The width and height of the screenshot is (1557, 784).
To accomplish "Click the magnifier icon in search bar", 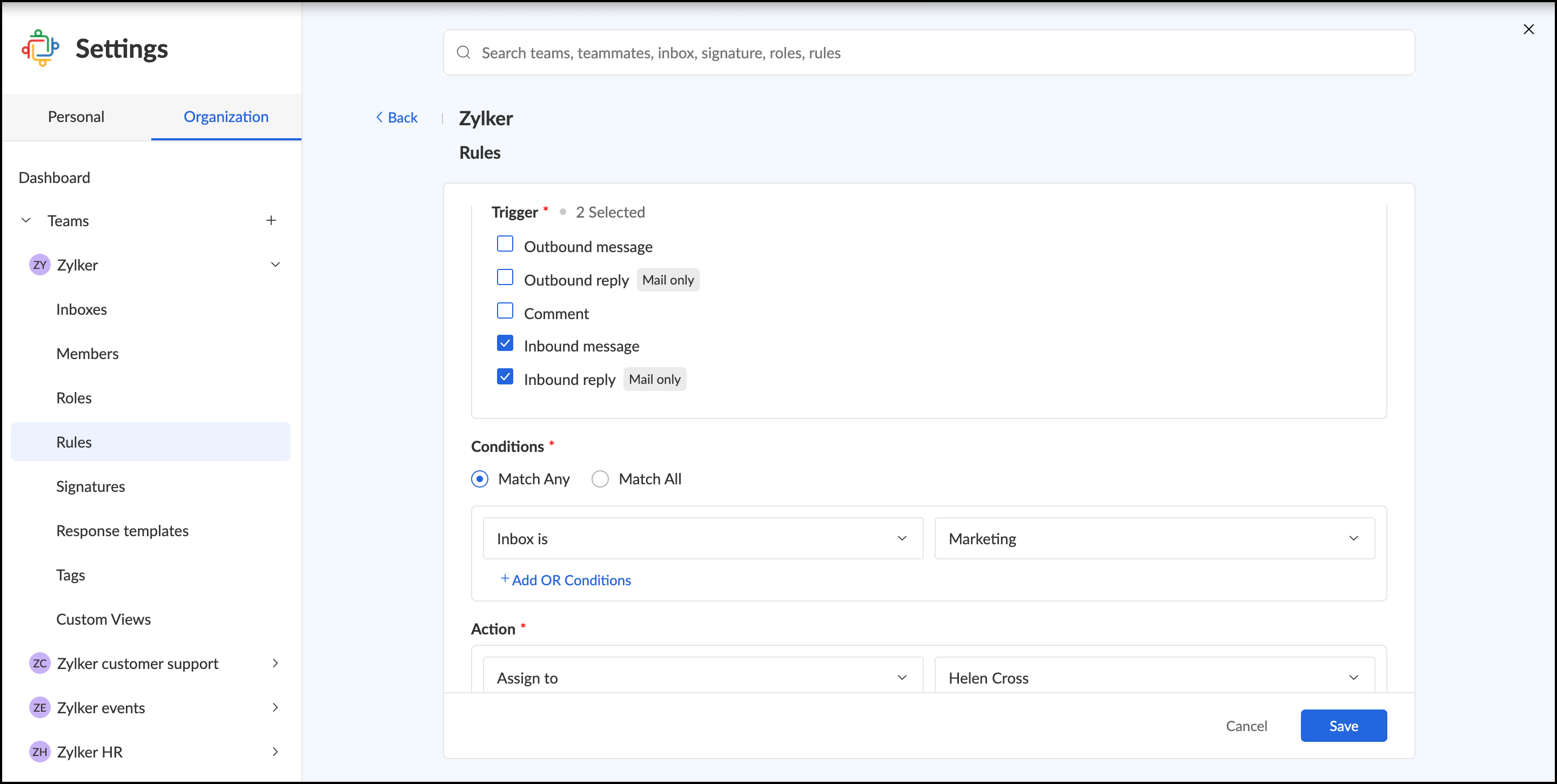I will [464, 52].
